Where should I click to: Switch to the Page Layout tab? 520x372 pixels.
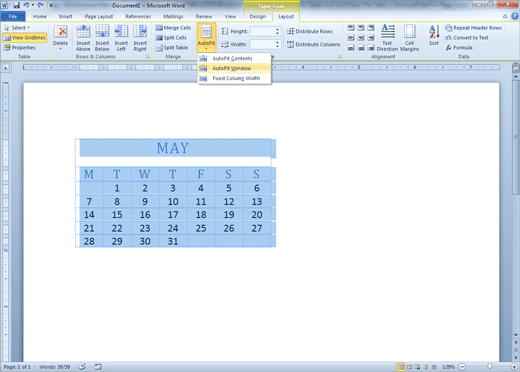99,16
